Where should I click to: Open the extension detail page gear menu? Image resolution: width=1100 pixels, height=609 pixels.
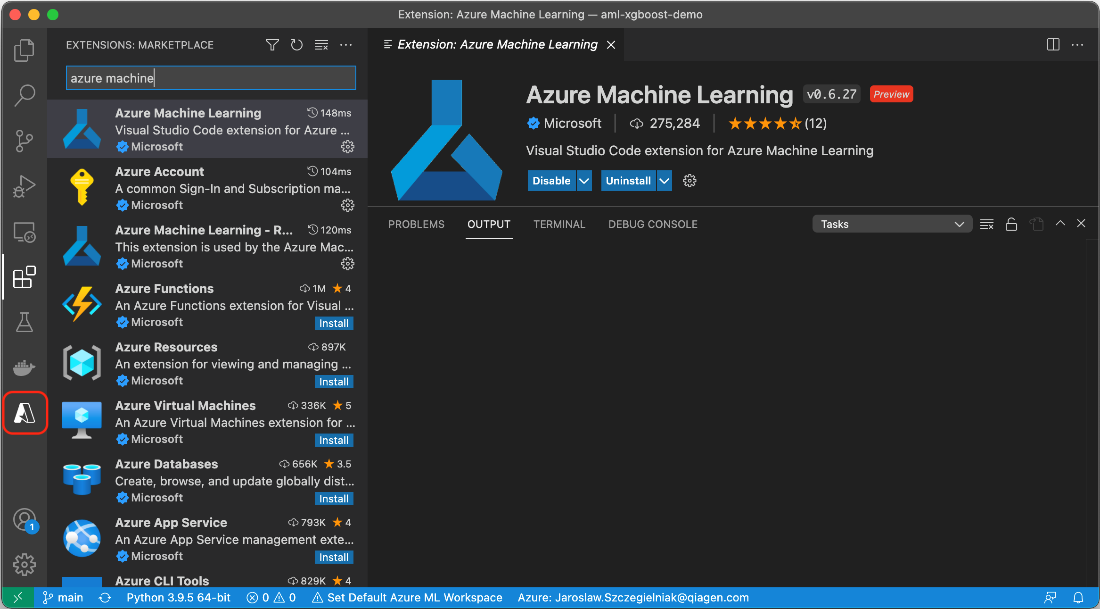690,181
